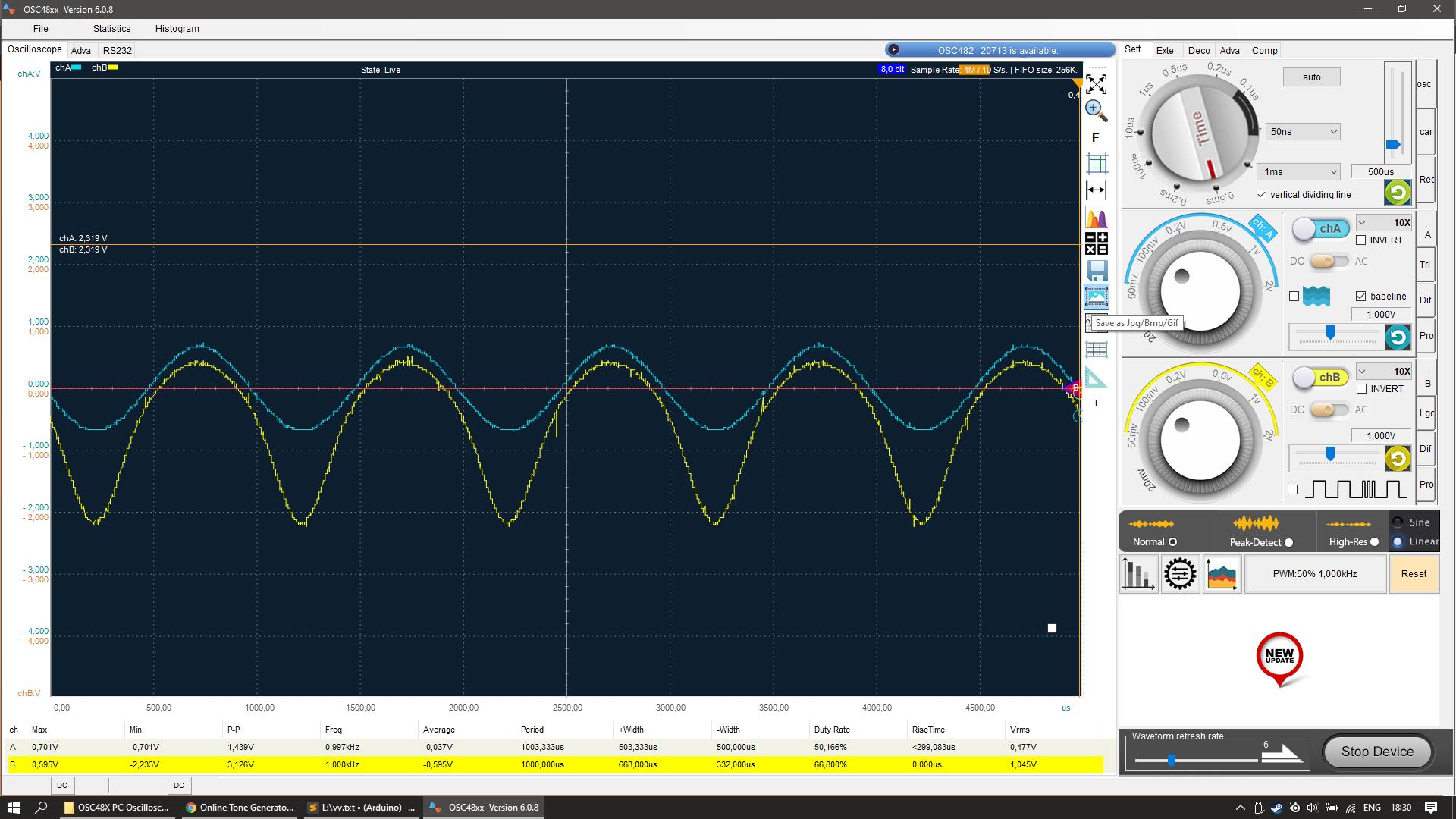Check the box beside pulse waveform icon
Screen dimensions: 1456x819
[x=1292, y=490]
